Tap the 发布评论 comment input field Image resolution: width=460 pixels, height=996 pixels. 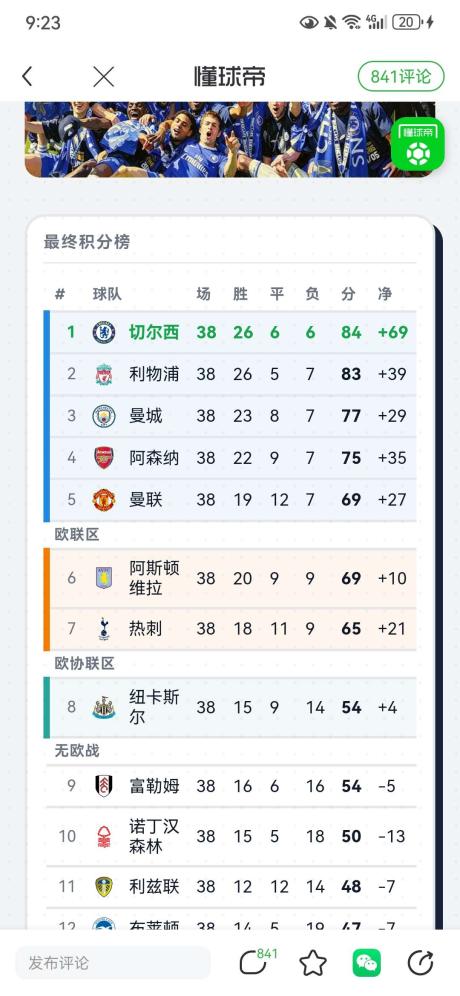pyautogui.click(x=112, y=963)
